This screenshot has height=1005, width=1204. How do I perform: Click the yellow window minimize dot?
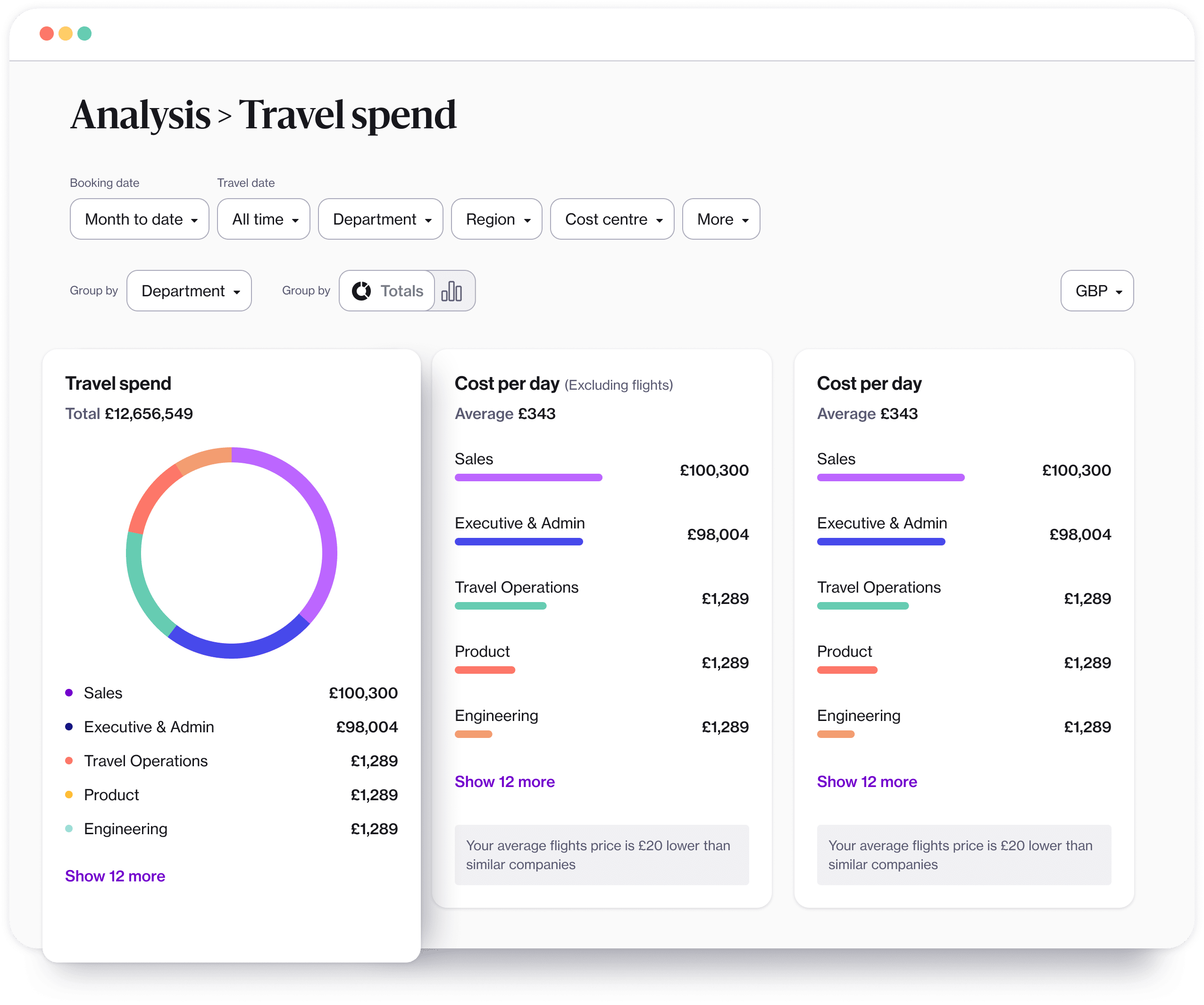(x=66, y=33)
